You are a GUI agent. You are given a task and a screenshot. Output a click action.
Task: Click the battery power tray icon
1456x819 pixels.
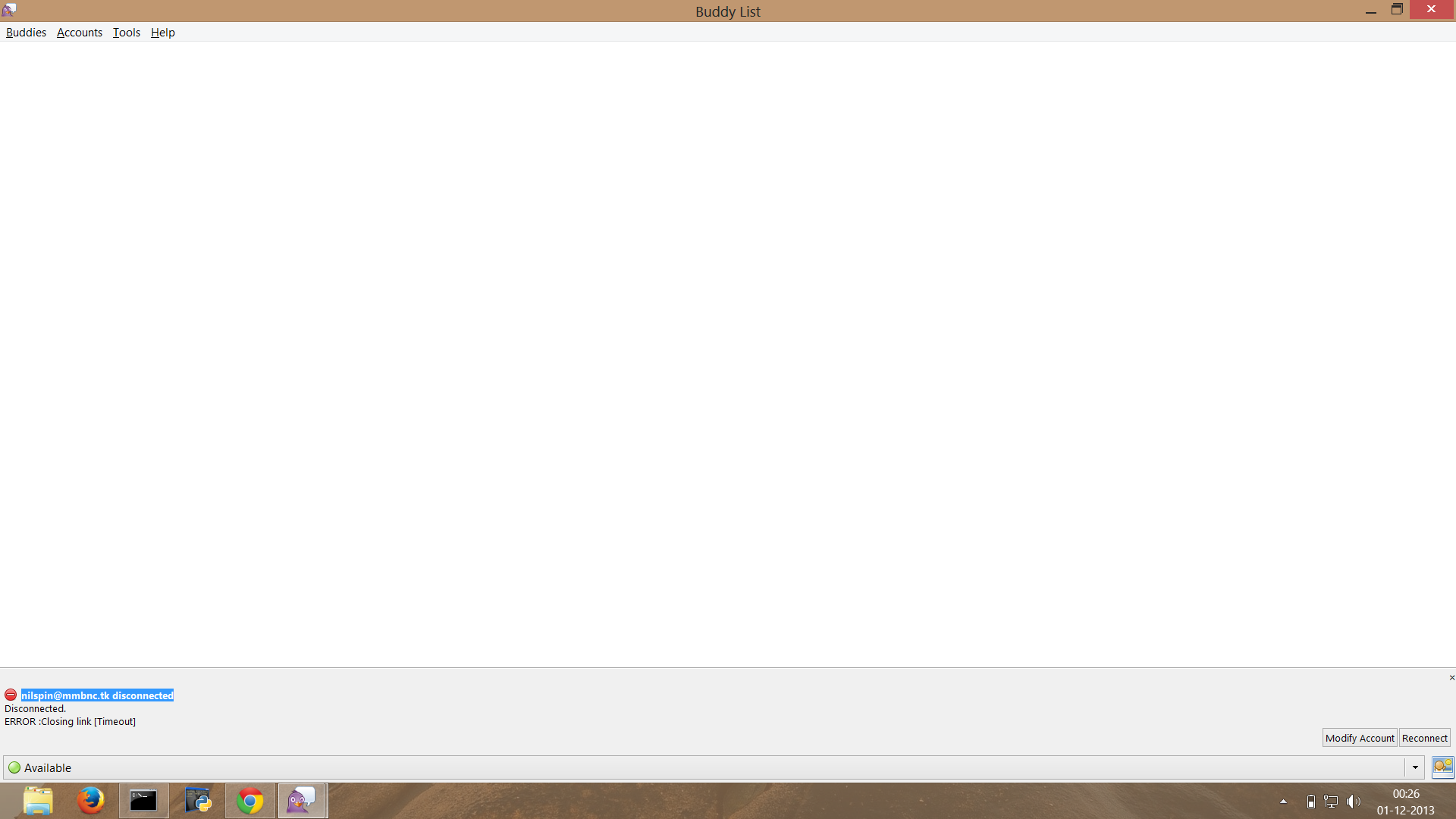(1310, 801)
